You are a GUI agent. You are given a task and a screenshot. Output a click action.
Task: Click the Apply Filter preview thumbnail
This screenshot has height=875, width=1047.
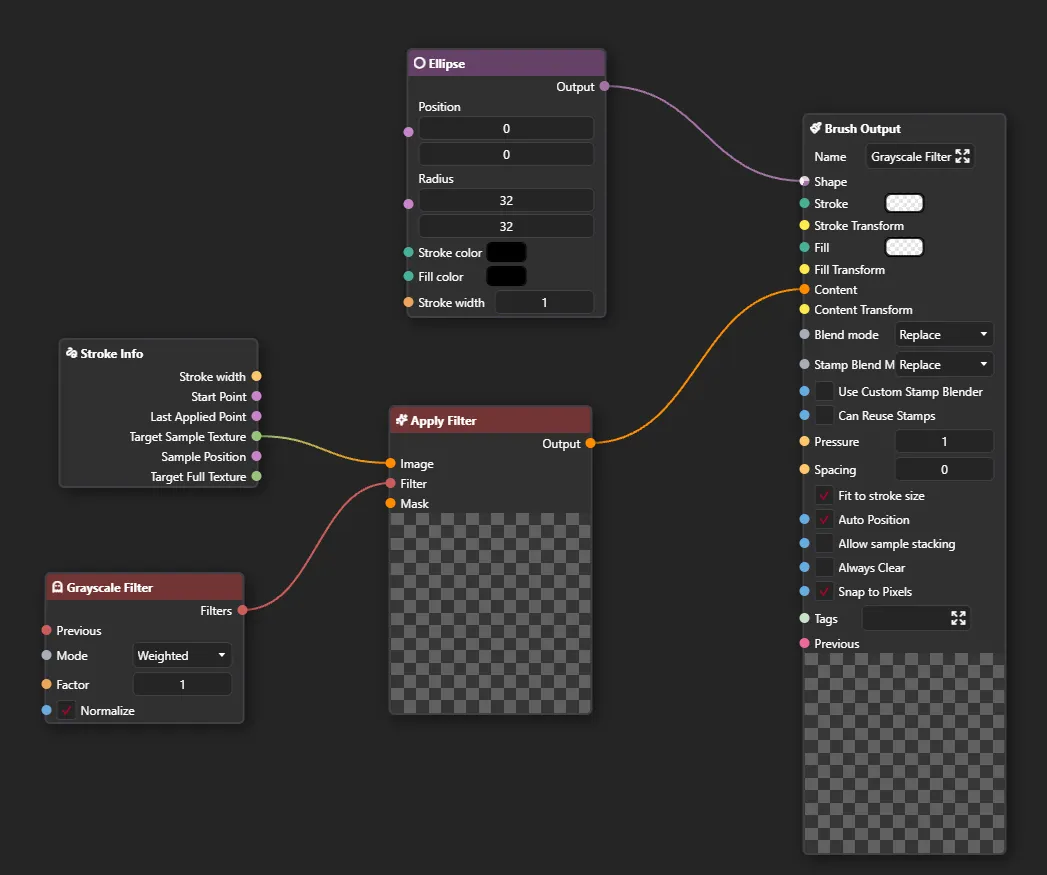click(490, 612)
